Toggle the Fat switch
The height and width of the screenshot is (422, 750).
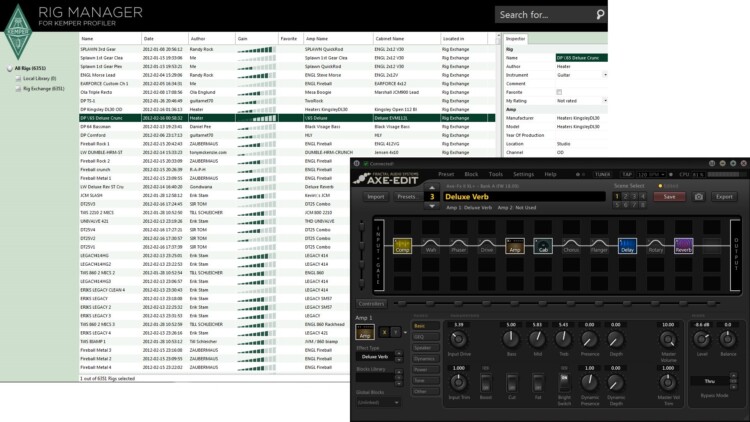[x=538, y=383]
